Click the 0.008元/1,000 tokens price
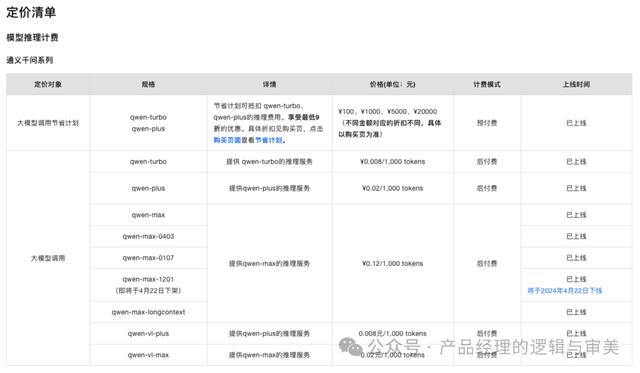Image resolution: width=640 pixels, height=373 pixels. (392, 333)
